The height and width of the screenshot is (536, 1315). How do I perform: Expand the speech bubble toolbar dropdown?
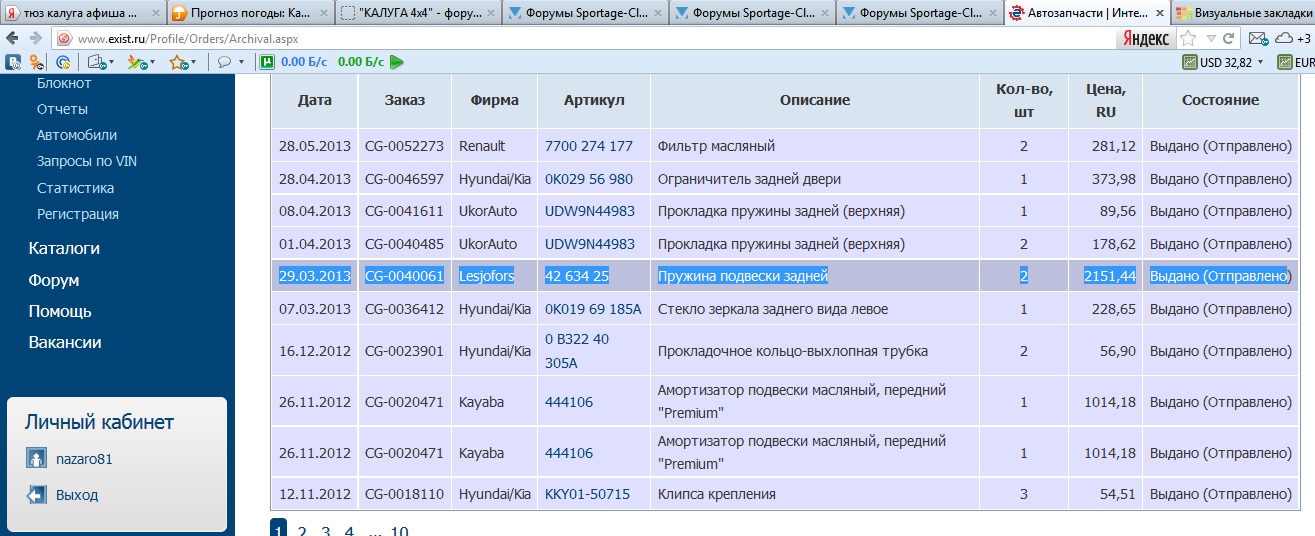[x=241, y=62]
